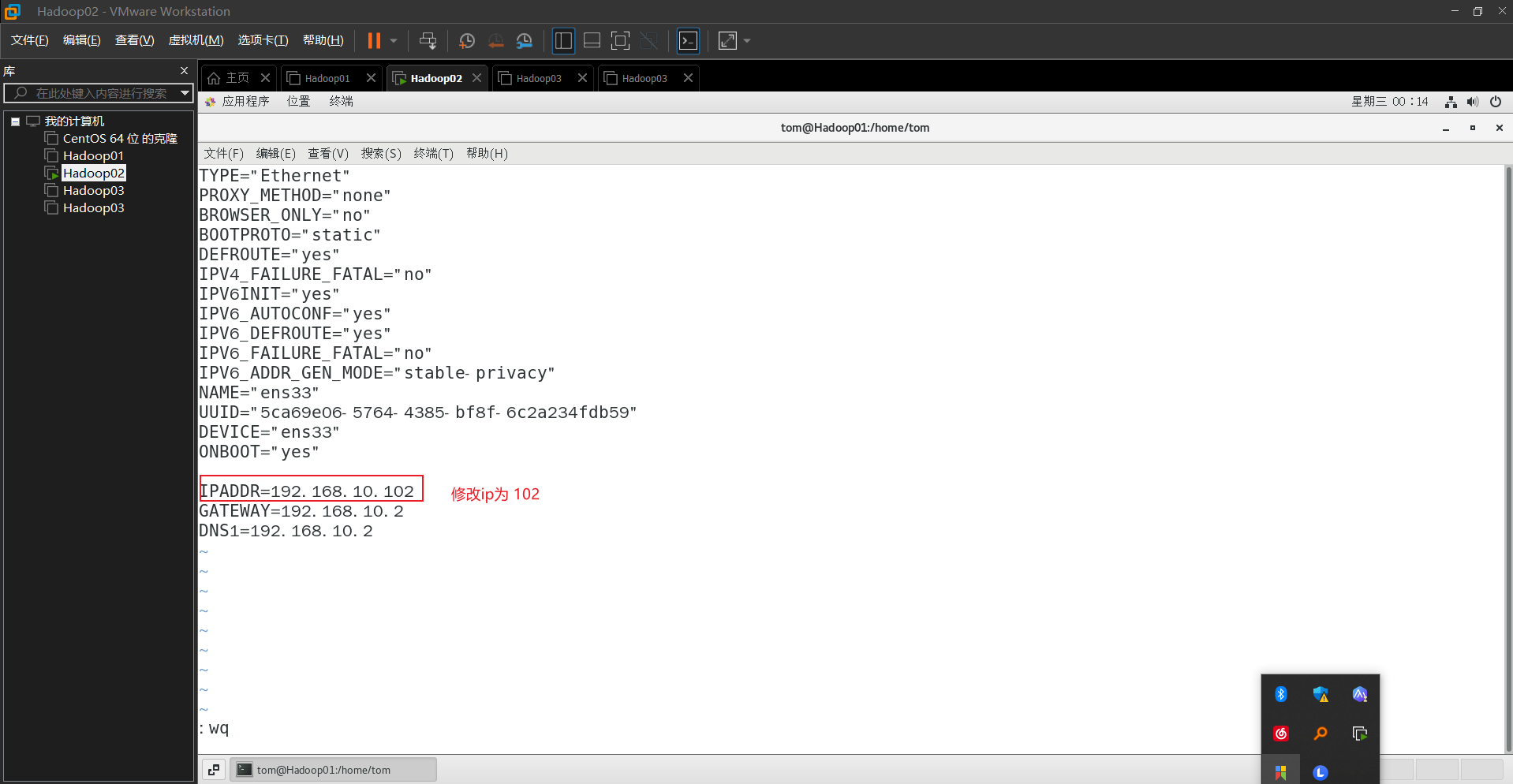Open terminal 帮助(H) menu

487,154
